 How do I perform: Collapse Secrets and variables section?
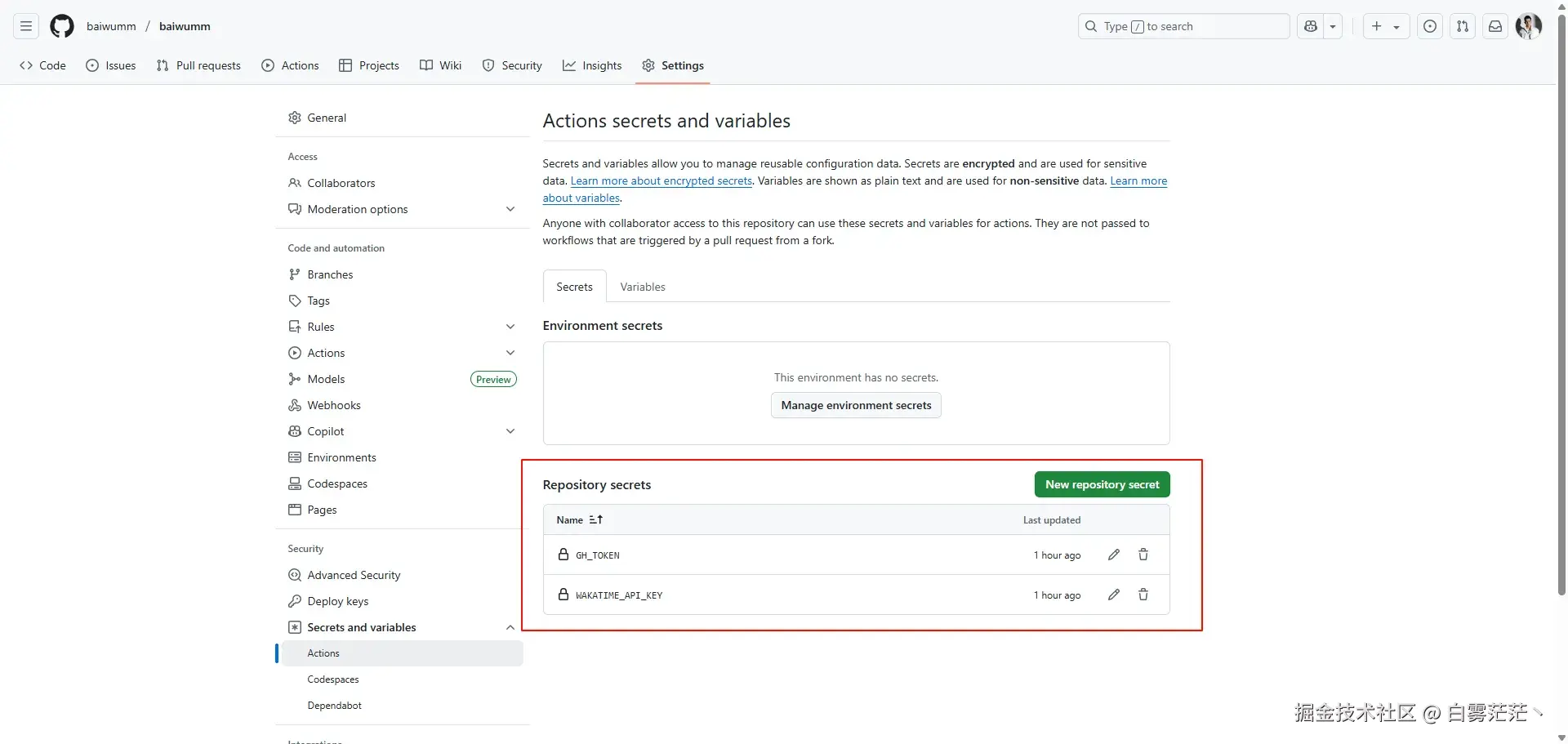pos(510,627)
